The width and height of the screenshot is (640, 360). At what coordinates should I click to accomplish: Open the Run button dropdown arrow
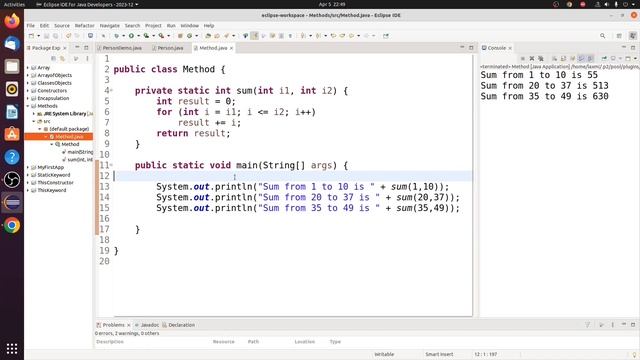point(138,36)
